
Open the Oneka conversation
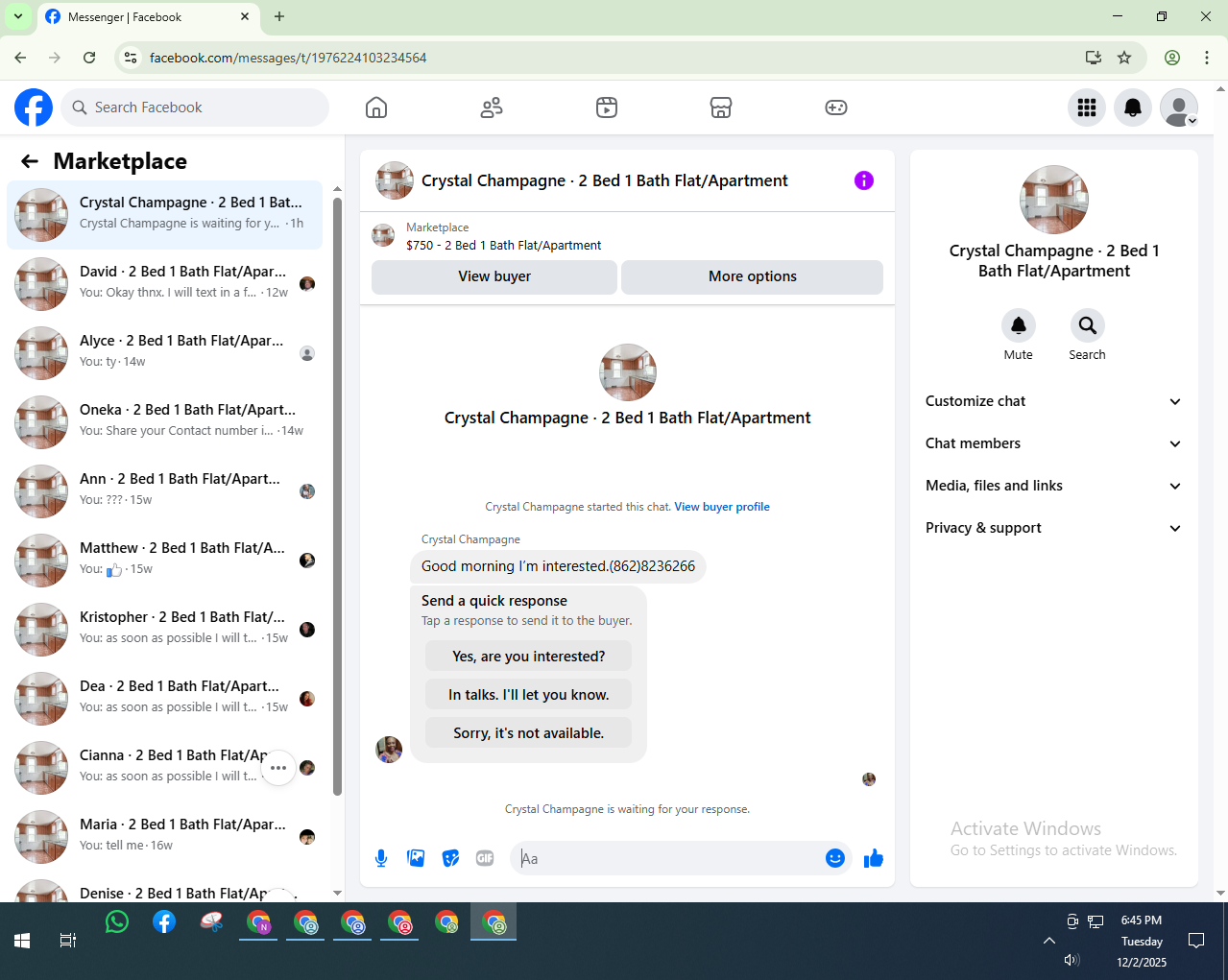(165, 422)
